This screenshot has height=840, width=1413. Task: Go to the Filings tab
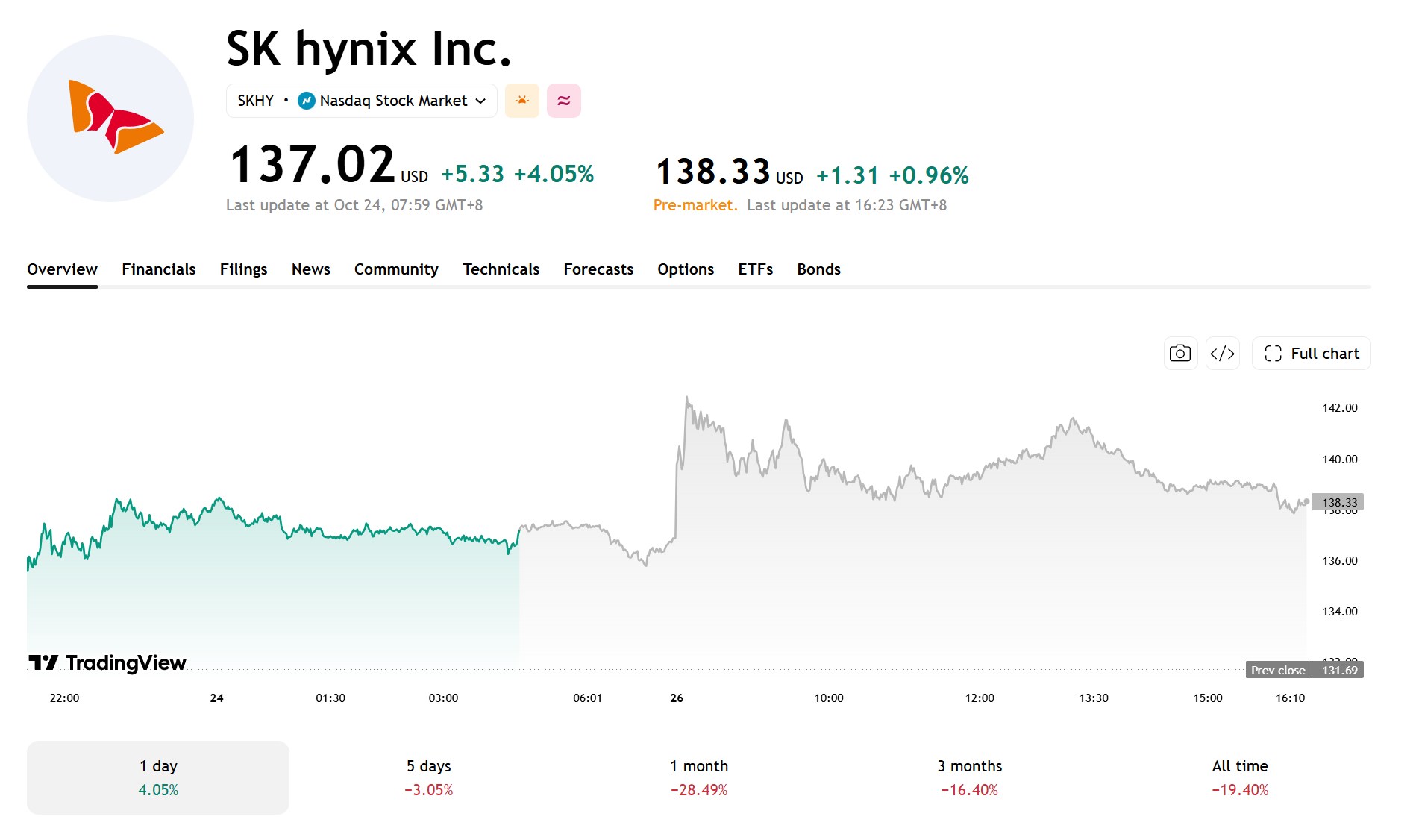pos(244,269)
